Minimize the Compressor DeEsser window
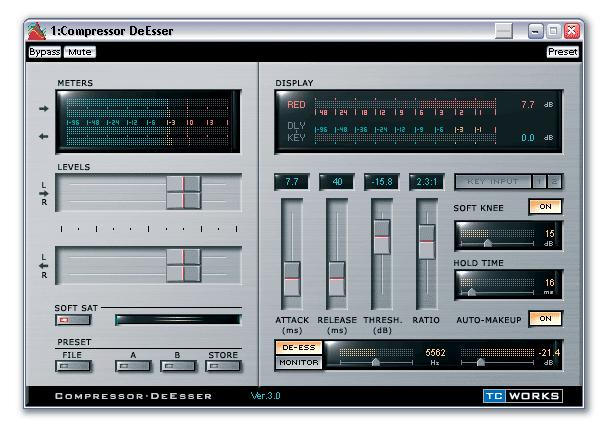Viewport: 603px width, 433px height. pos(536,31)
